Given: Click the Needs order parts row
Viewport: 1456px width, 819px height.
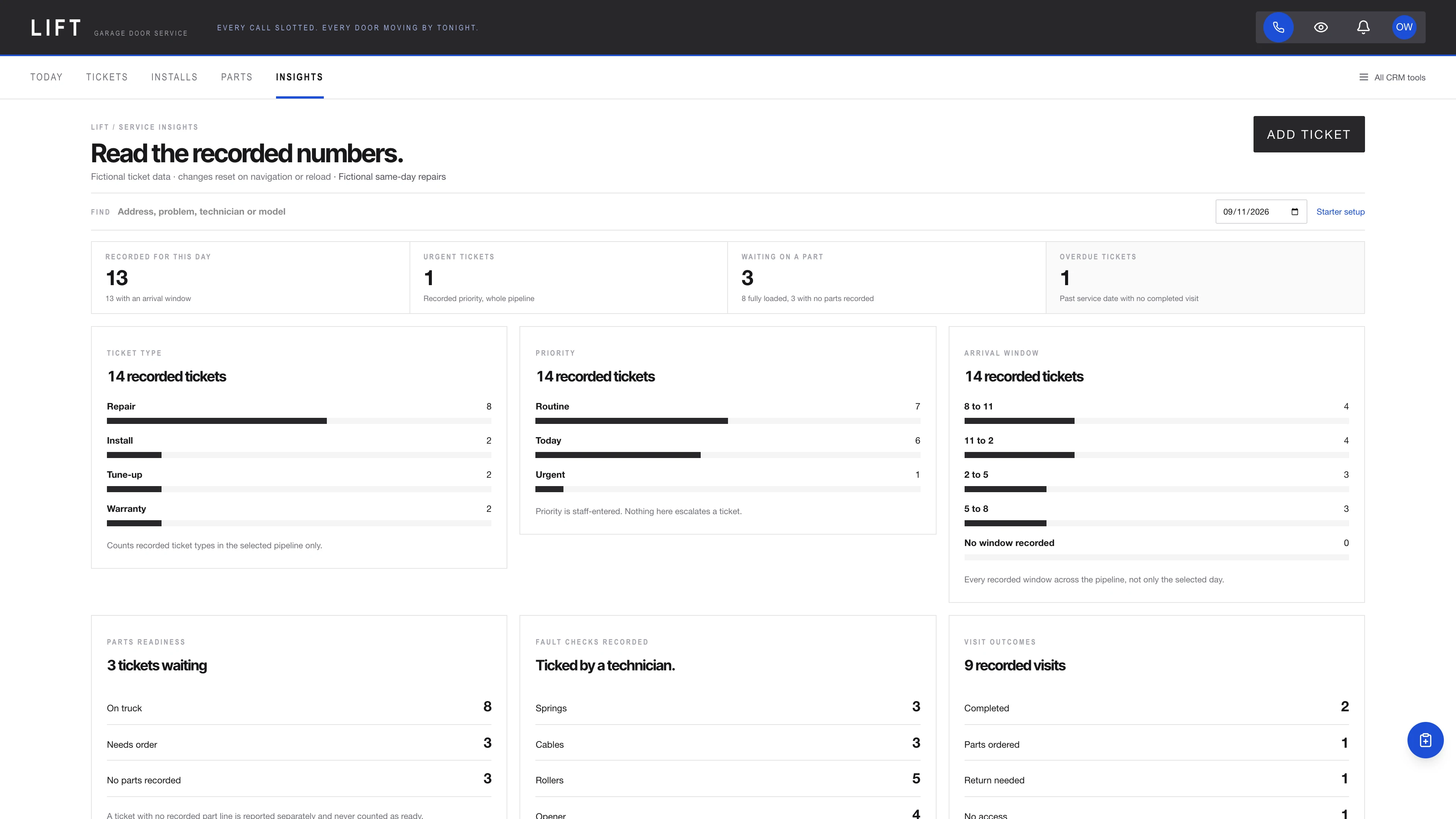Looking at the screenshot, I should coord(299,744).
